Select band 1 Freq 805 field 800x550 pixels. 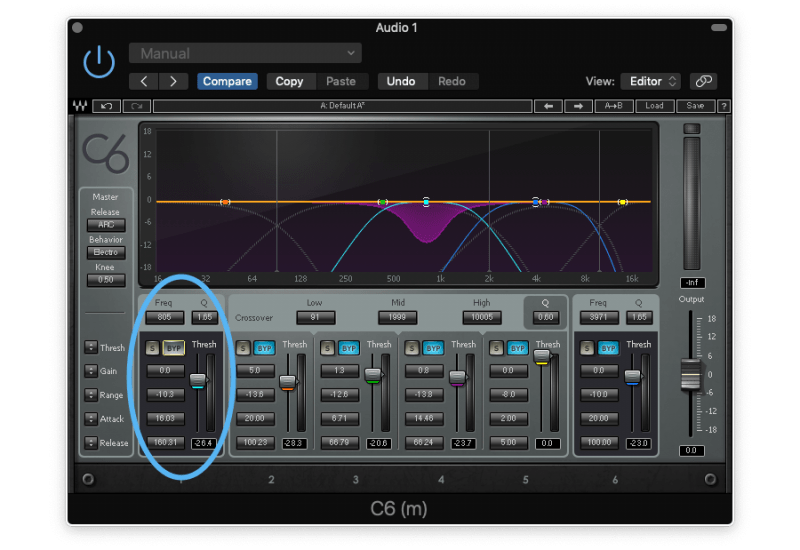click(x=164, y=317)
